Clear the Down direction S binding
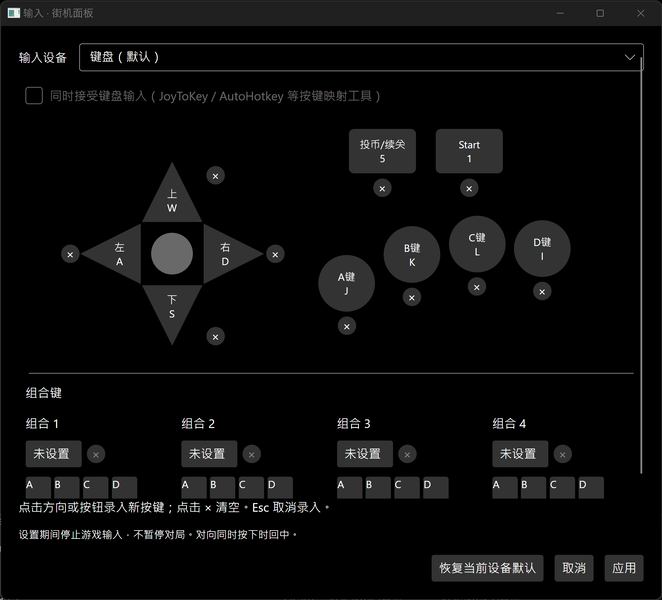This screenshot has width=662, height=600. 215,337
